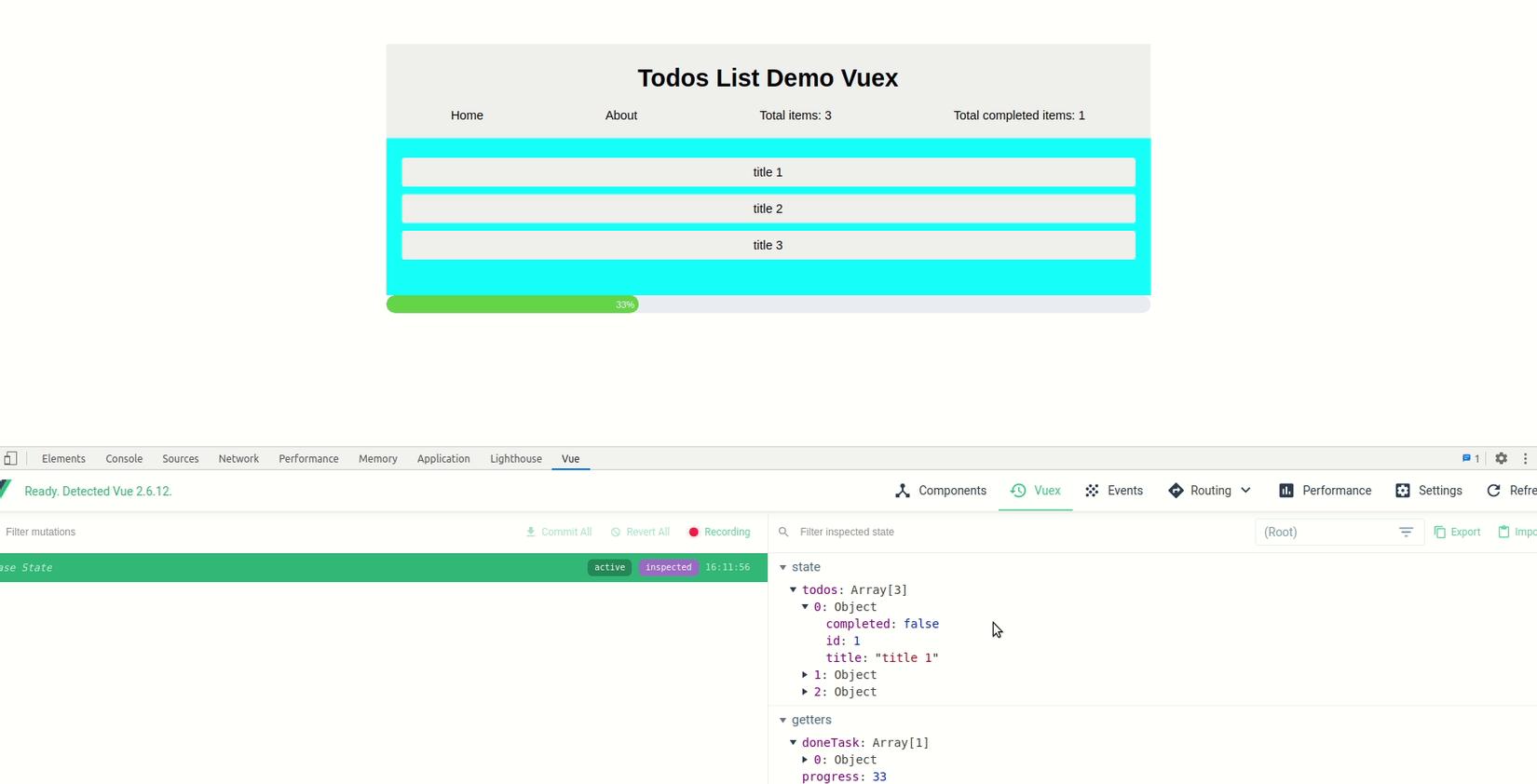
Task: Open the DevTools three-dot menu
Action: (1525, 458)
